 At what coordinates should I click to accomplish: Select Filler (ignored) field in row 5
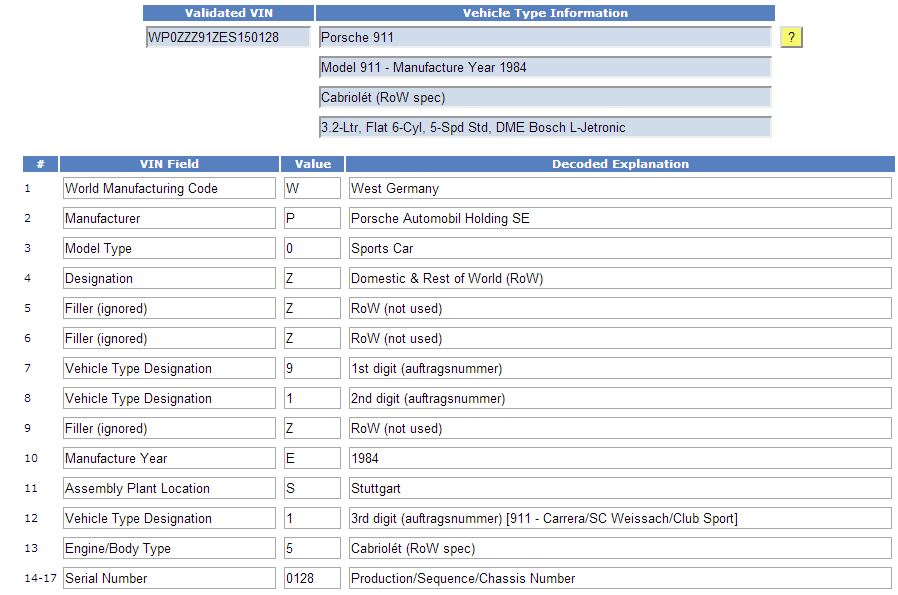pyautogui.click(x=169, y=308)
